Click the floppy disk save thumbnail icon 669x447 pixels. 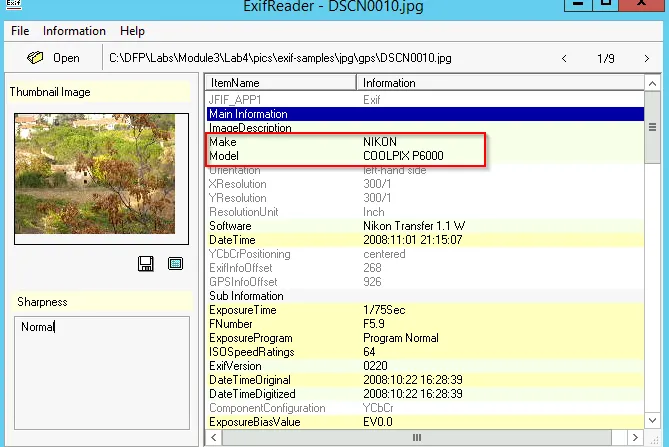point(146,264)
